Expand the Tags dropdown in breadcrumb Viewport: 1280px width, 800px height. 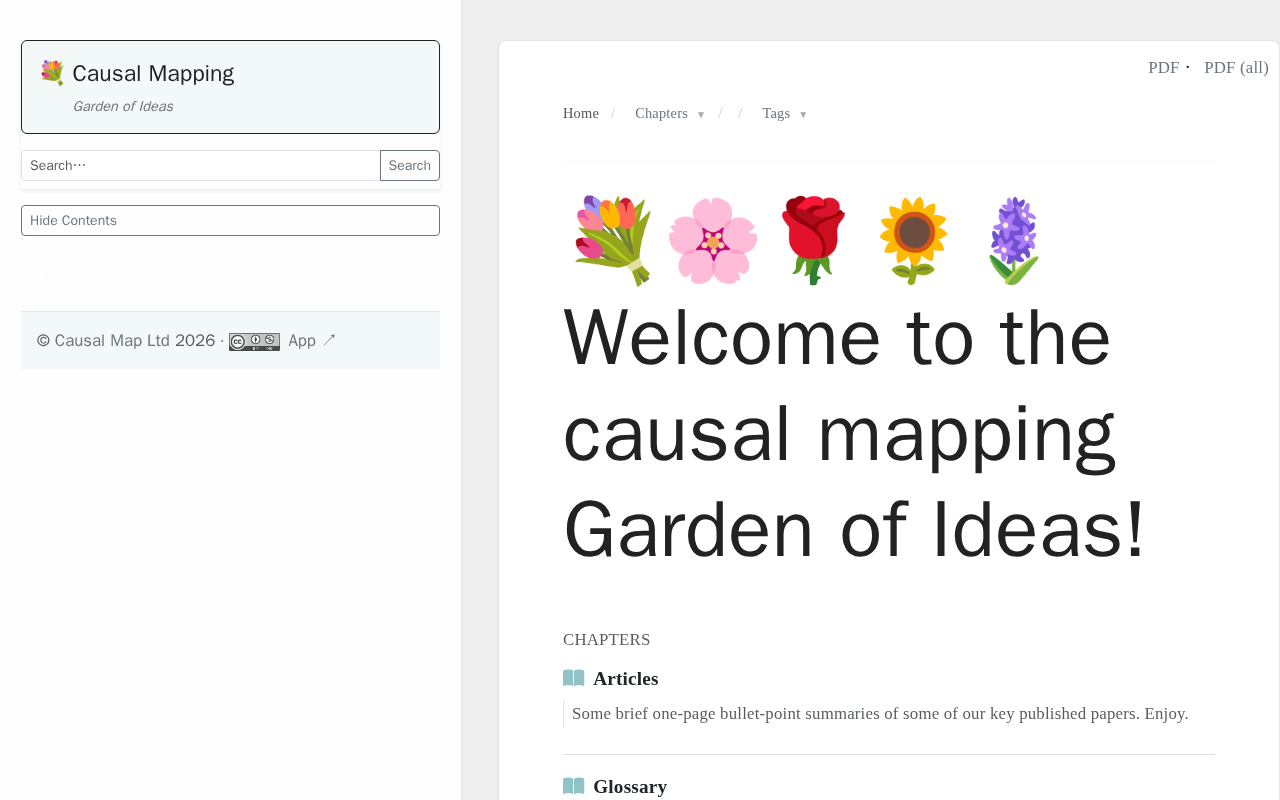(x=784, y=114)
